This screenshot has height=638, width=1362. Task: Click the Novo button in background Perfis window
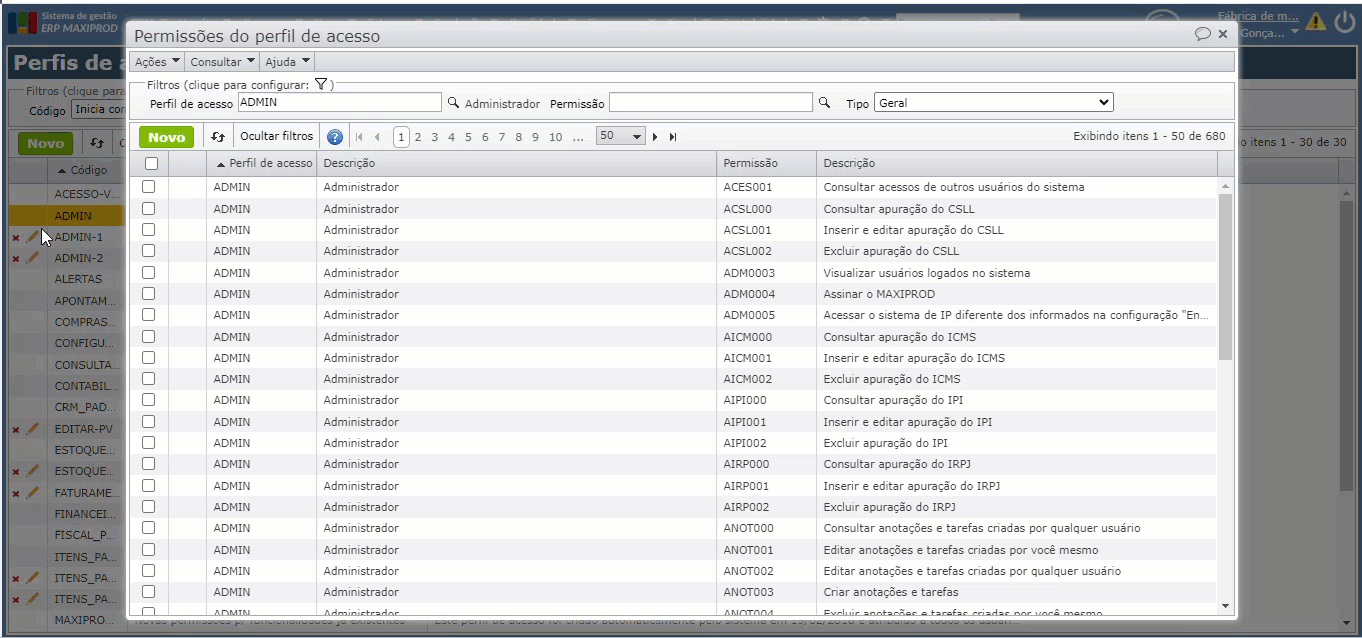45,143
